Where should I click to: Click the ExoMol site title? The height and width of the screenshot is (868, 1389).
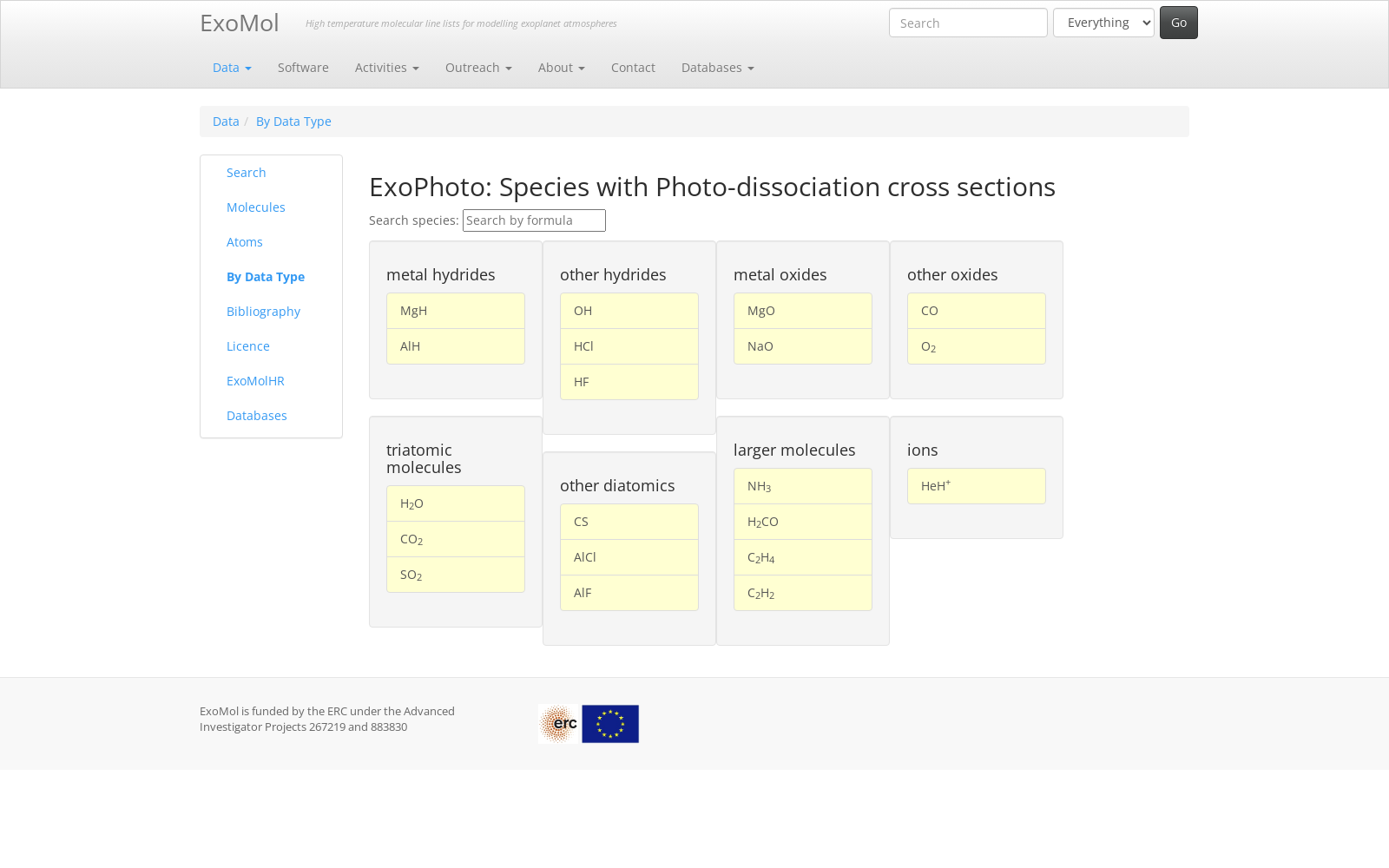point(240,23)
